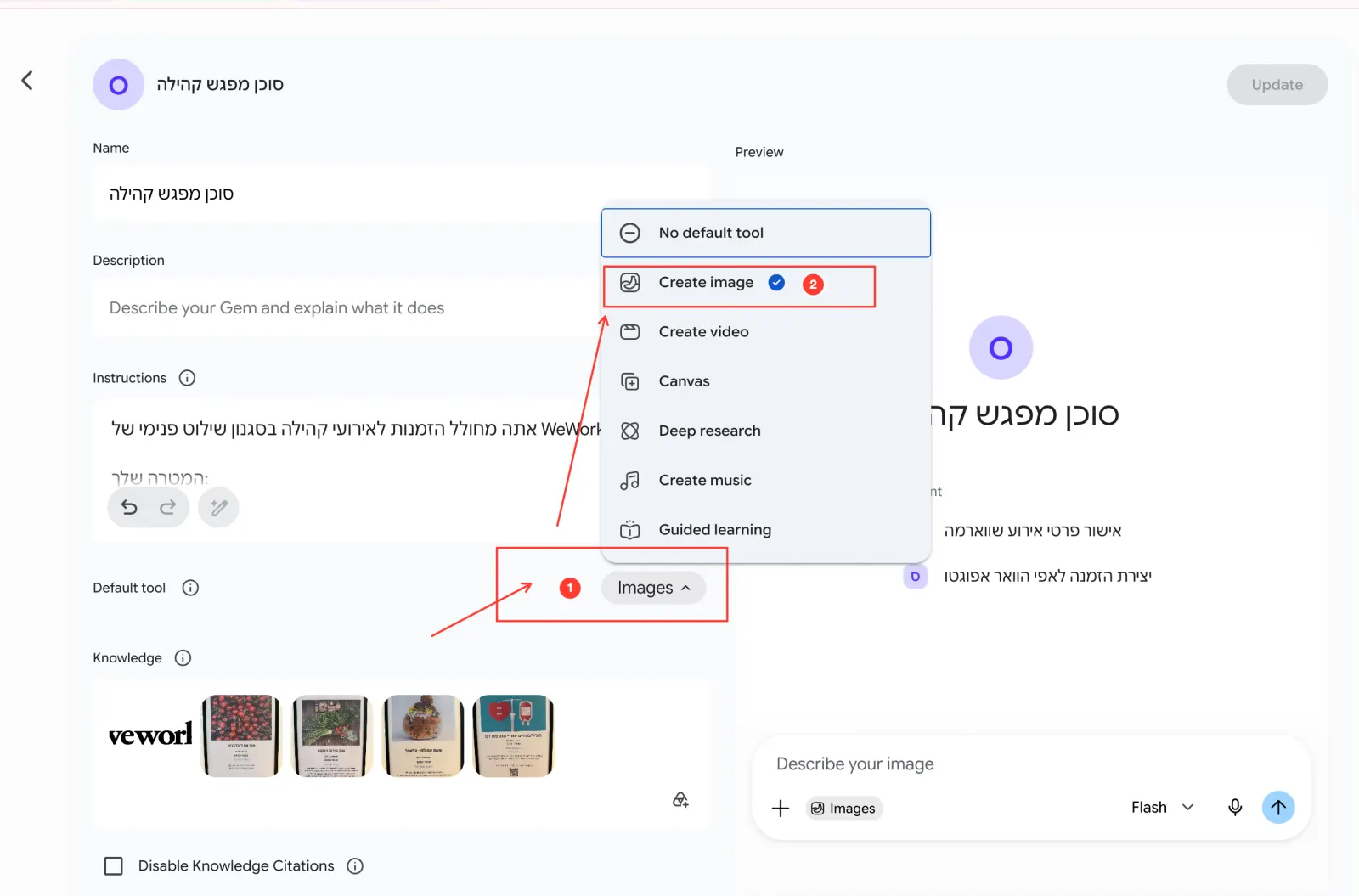Click the first suggested prompt in preview
Screen dimensions: 1359x896
(x=1033, y=531)
